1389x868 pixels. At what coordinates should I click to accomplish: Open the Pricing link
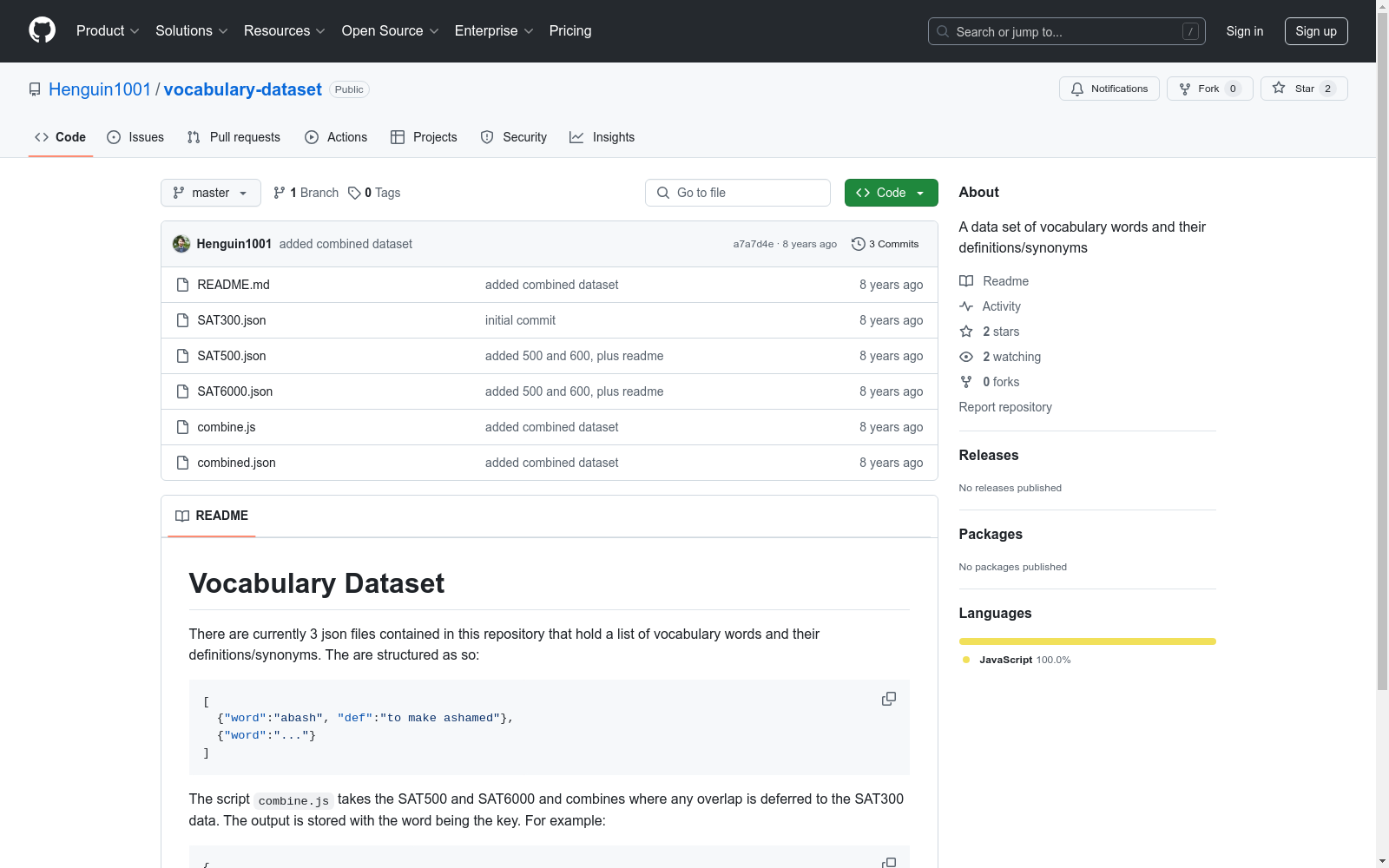[570, 31]
